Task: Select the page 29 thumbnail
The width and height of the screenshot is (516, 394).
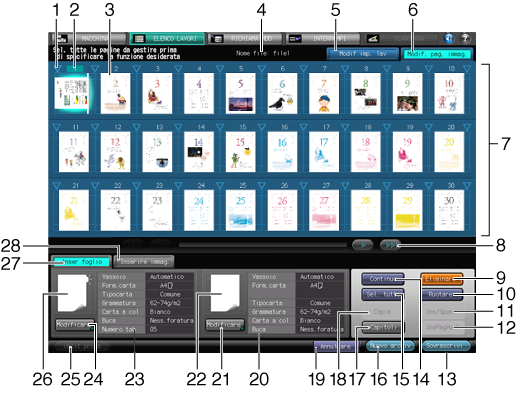Action: [x=407, y=210]
